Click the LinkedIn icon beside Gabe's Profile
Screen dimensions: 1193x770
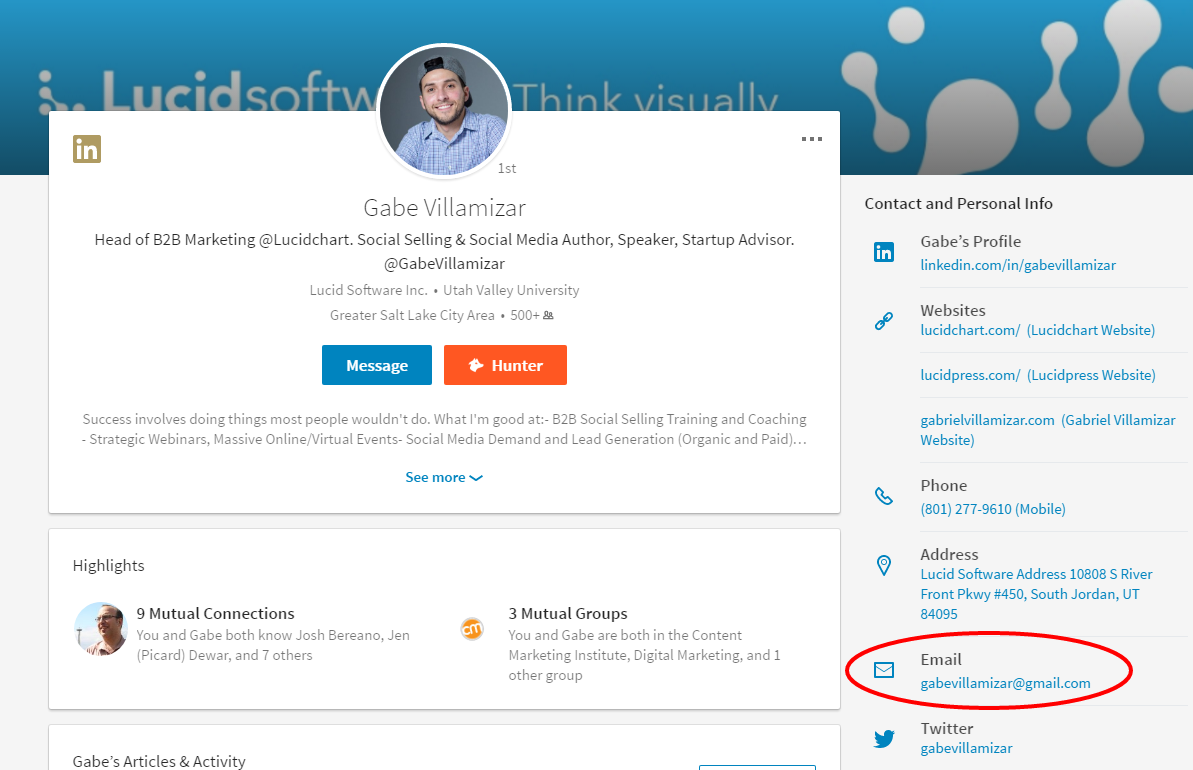tap(883, 252)
